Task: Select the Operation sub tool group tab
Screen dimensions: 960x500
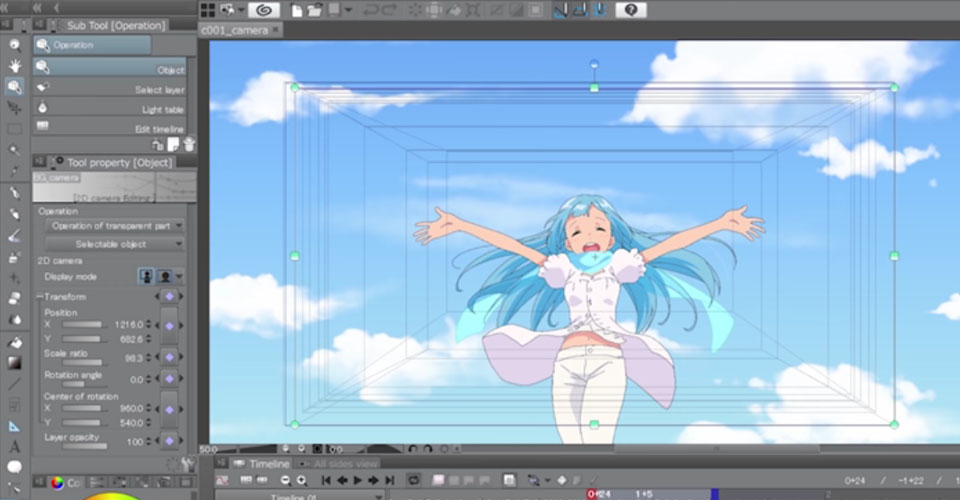Action: pos(92,45)
